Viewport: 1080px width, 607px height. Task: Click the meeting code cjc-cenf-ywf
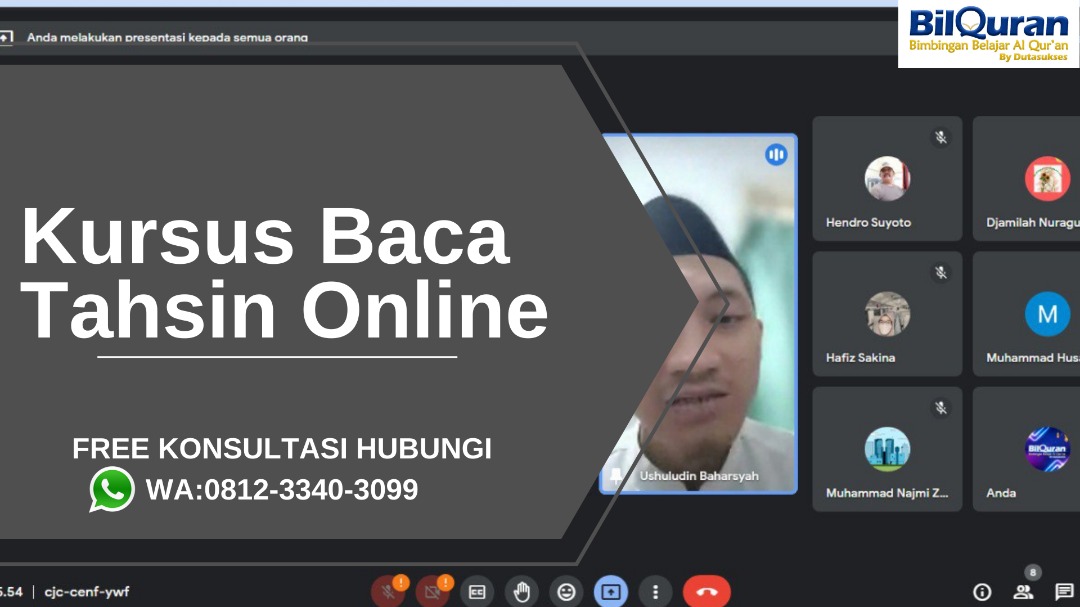(87, 591)
